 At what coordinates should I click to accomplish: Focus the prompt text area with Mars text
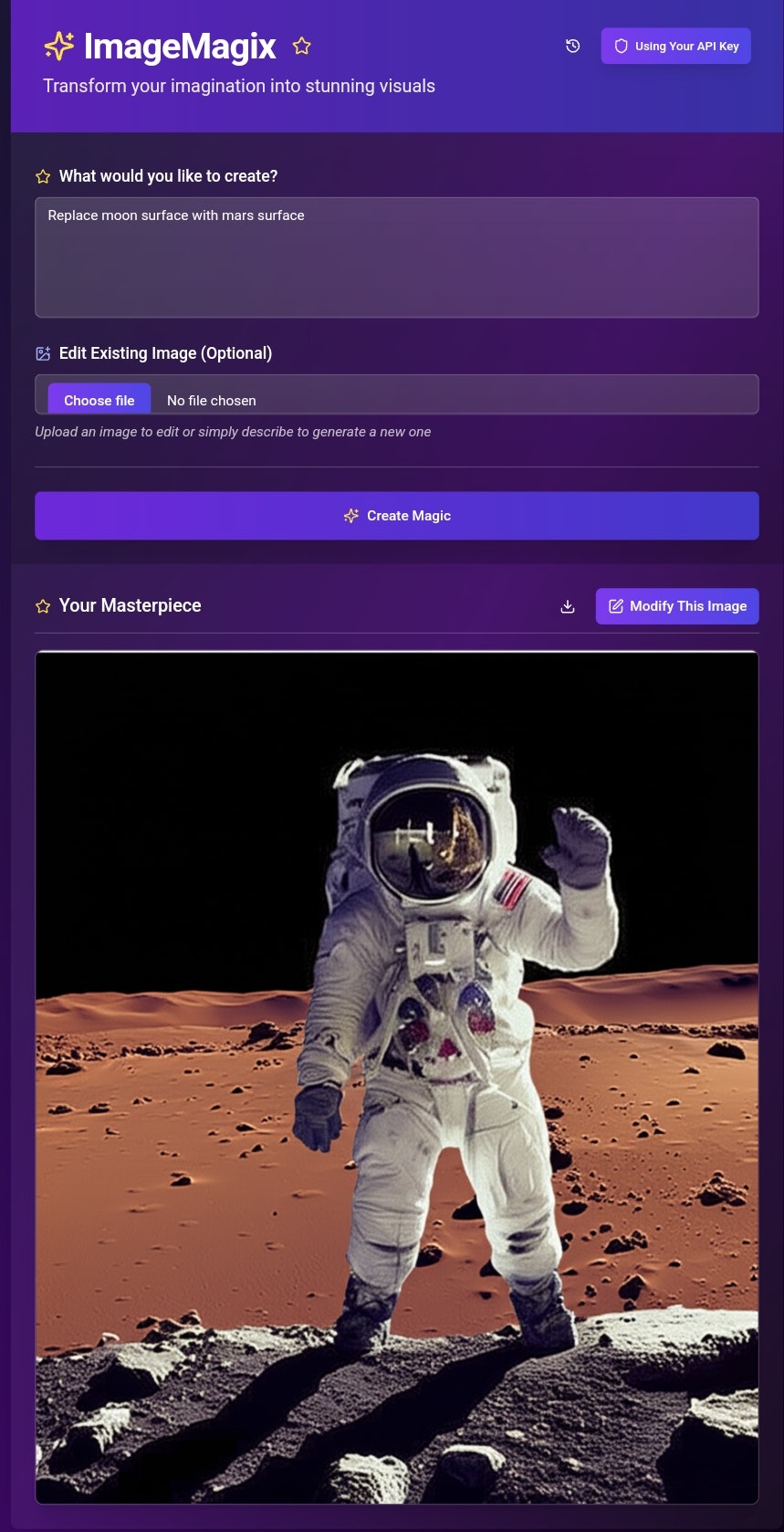click(397, 257)
